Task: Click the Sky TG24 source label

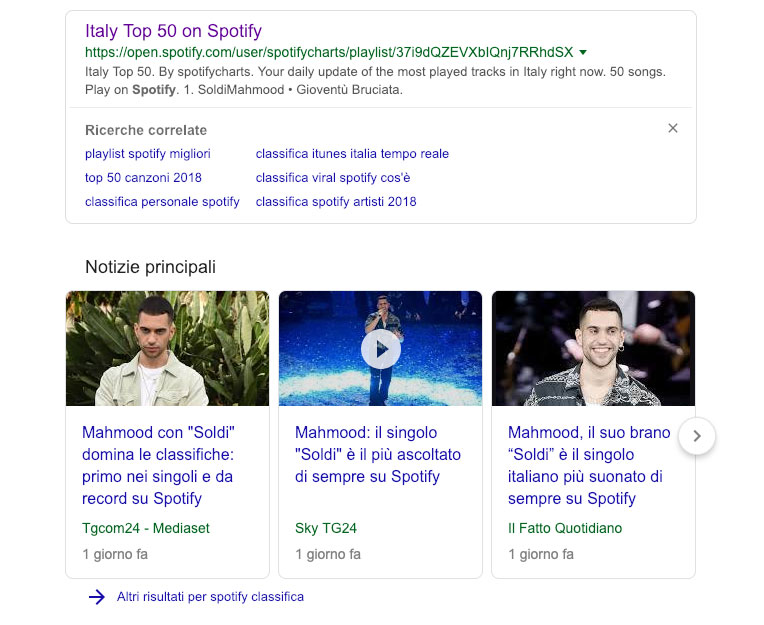Action: [x=326, y=528]
